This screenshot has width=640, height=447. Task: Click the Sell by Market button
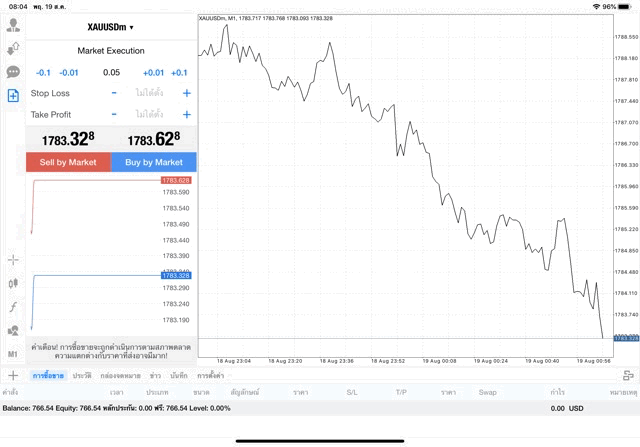68,162
